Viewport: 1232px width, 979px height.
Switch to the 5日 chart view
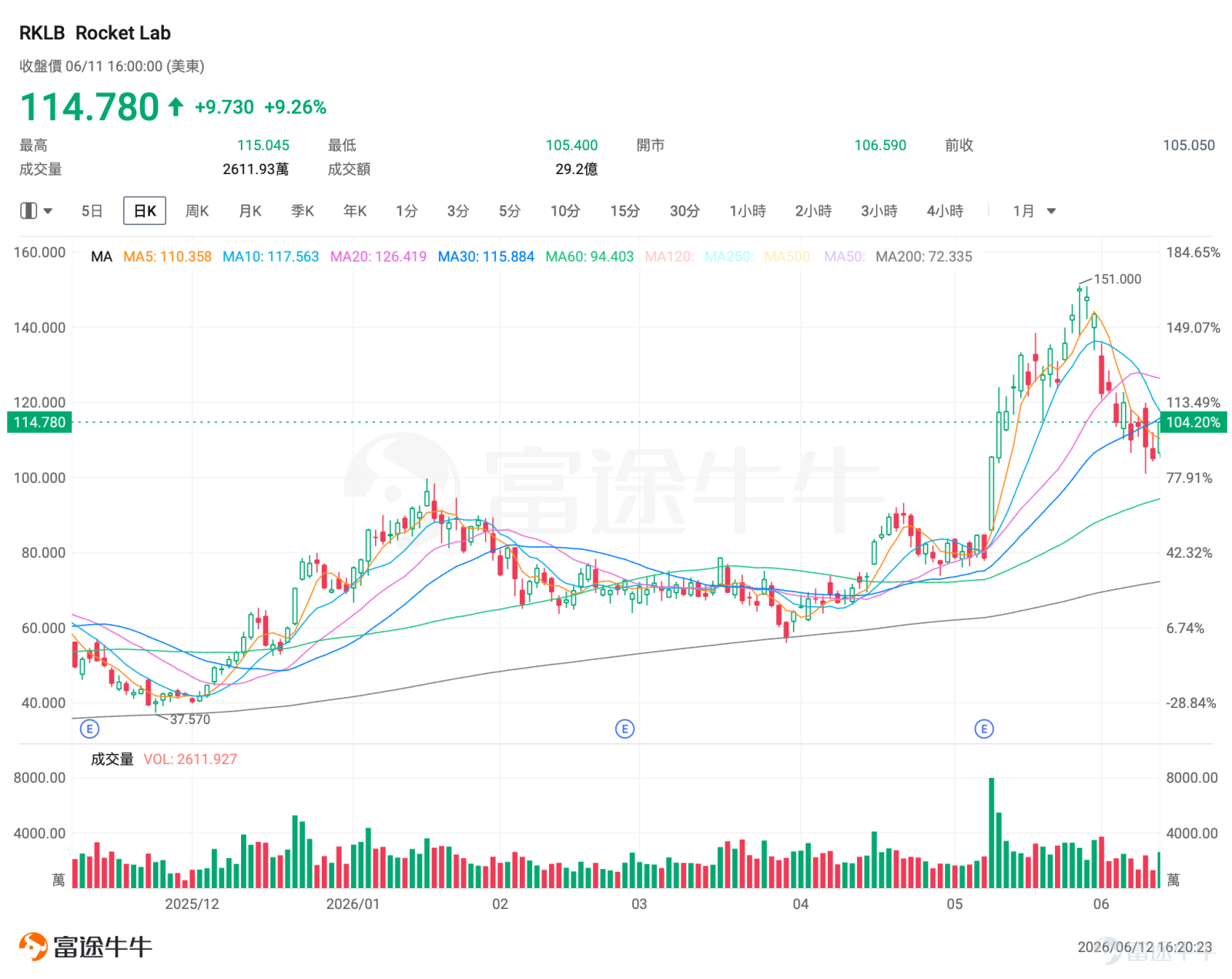(x=92, y=211)
